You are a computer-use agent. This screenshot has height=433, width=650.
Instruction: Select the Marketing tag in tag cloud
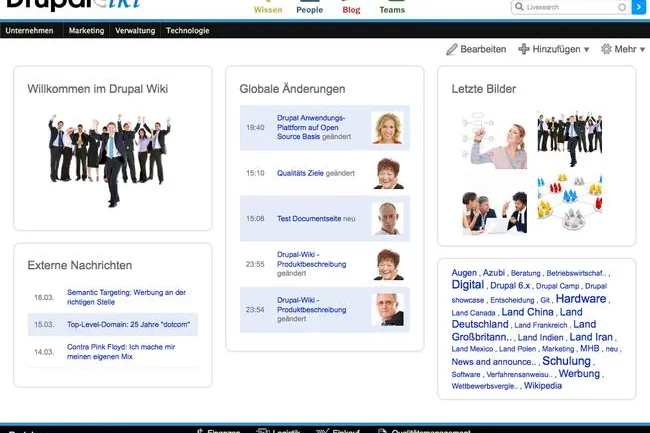pyautogui.click(x=558, y=349)
